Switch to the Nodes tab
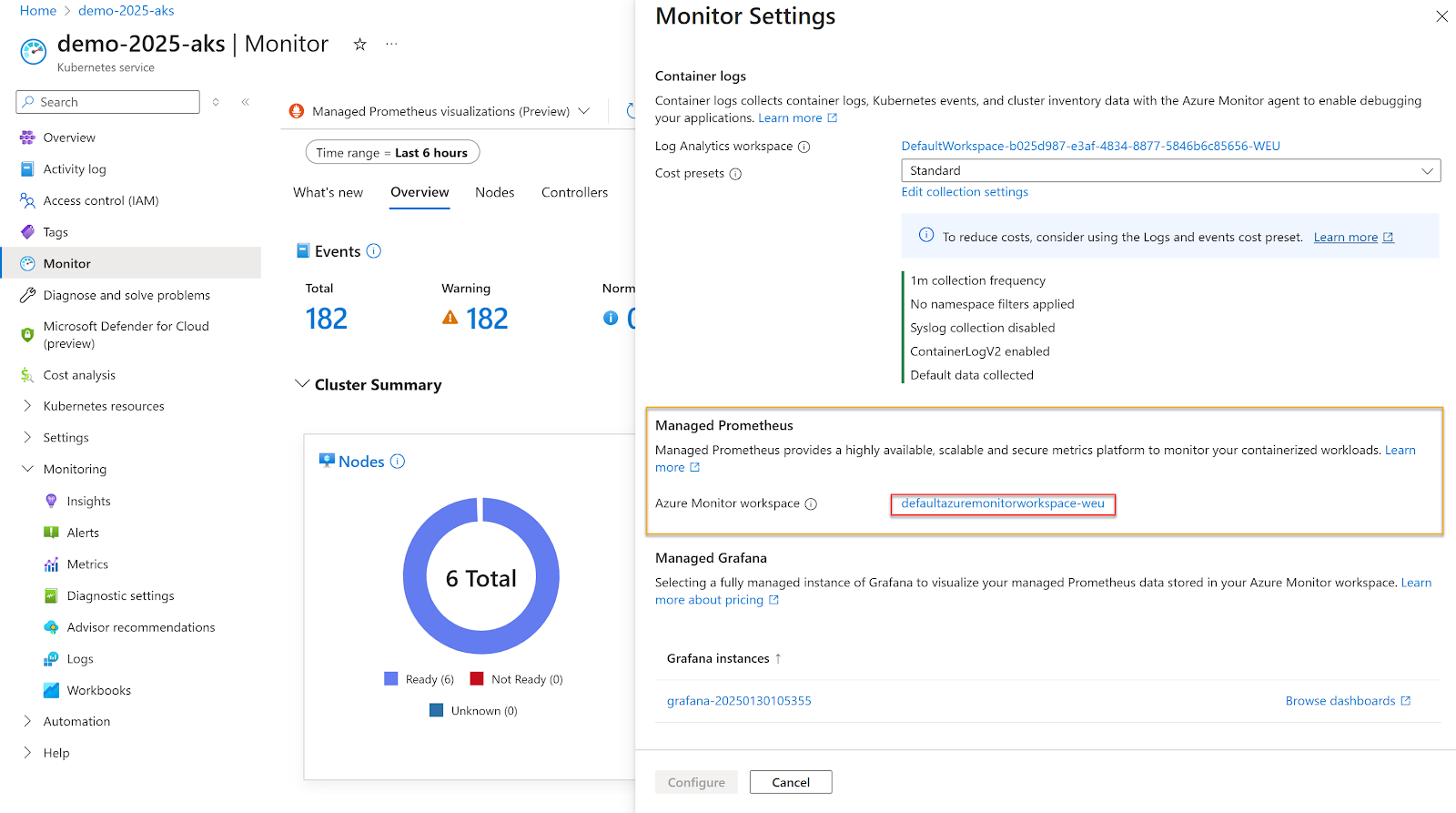This screenshot has height=813, width=1456. [495, 192]
